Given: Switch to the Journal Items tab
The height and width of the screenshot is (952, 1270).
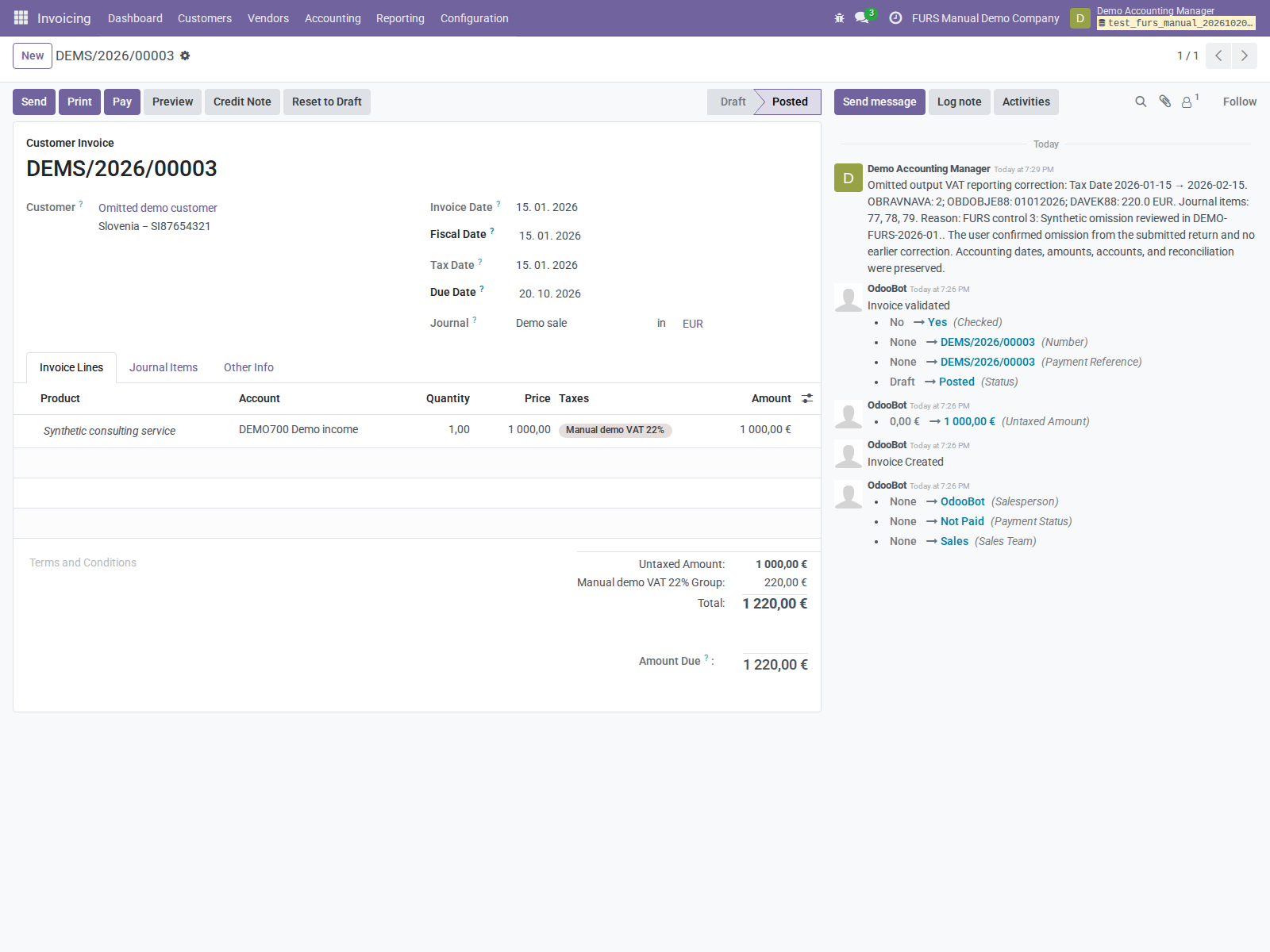Looking at the screenshot, I should 164,367.
